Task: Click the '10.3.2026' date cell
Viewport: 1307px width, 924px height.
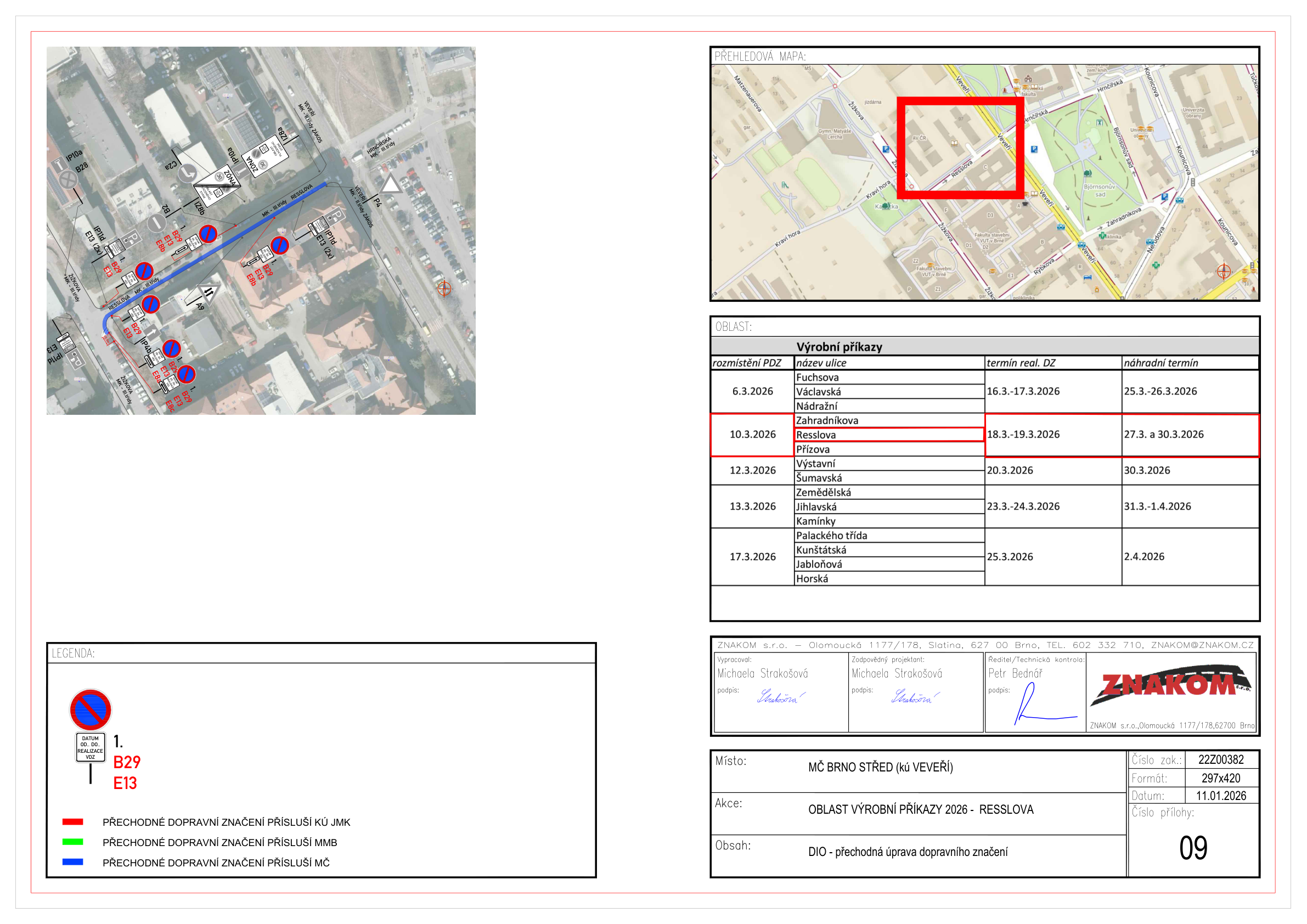Action: pos(753,435)
